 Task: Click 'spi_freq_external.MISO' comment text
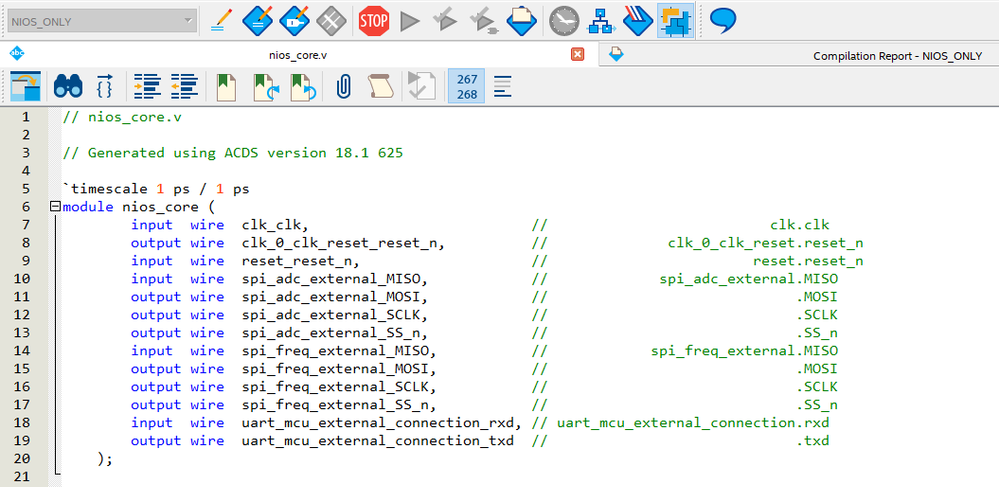click(x=744, y=351)
